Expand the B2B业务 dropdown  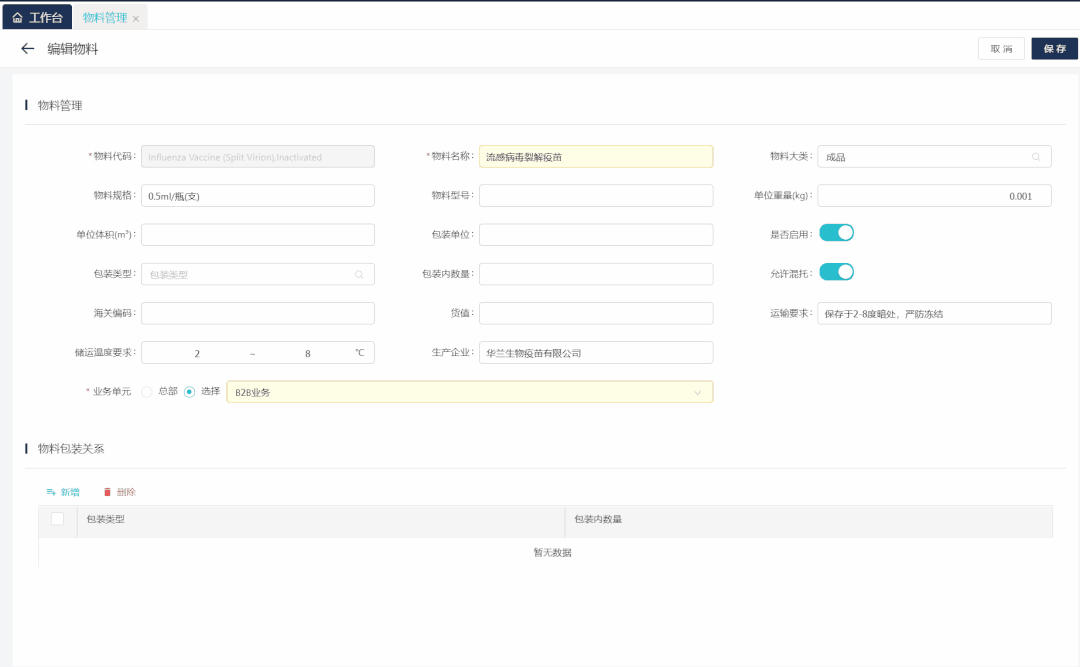tap(697, 393)
